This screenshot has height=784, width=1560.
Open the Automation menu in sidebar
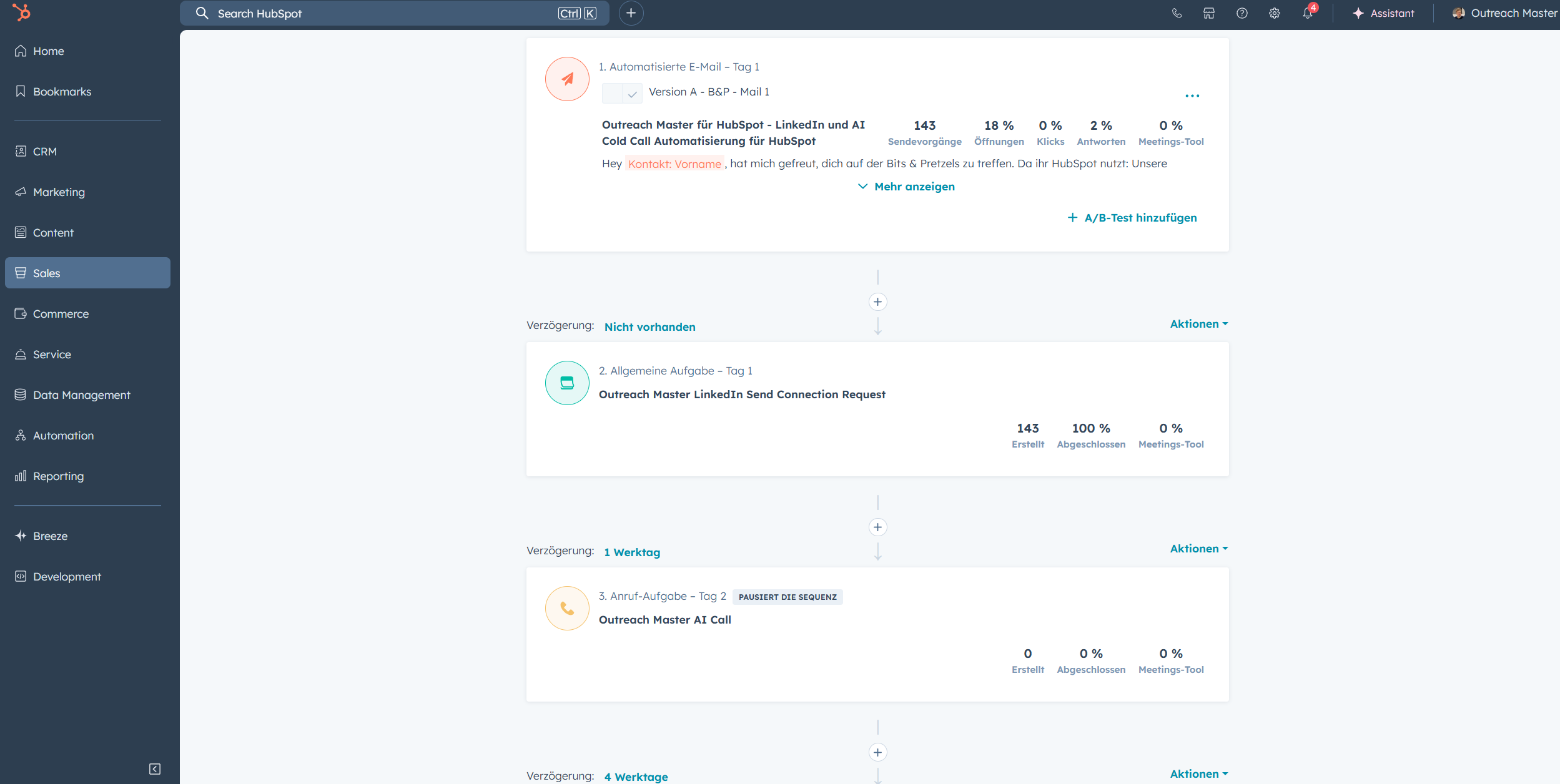[x=63, y=436]
